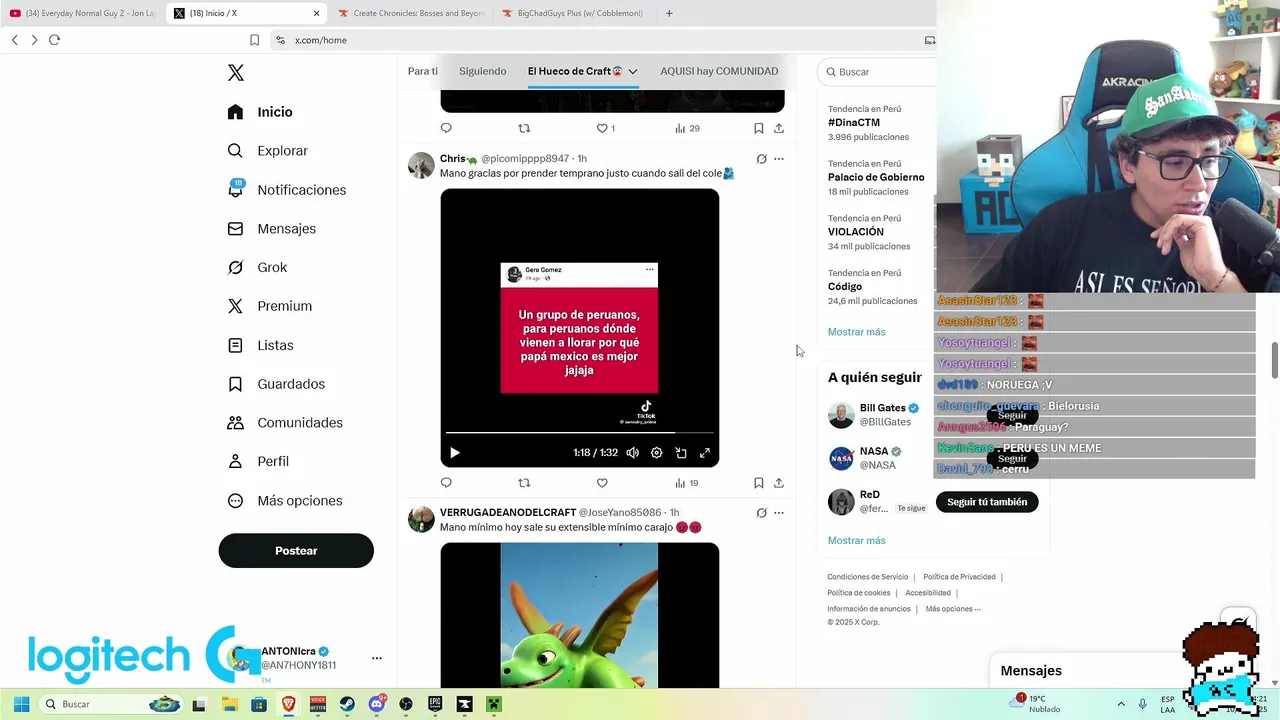1280x720 pixels.
Task: Open more options on Chris's tweet
Action: coord(779,159)
